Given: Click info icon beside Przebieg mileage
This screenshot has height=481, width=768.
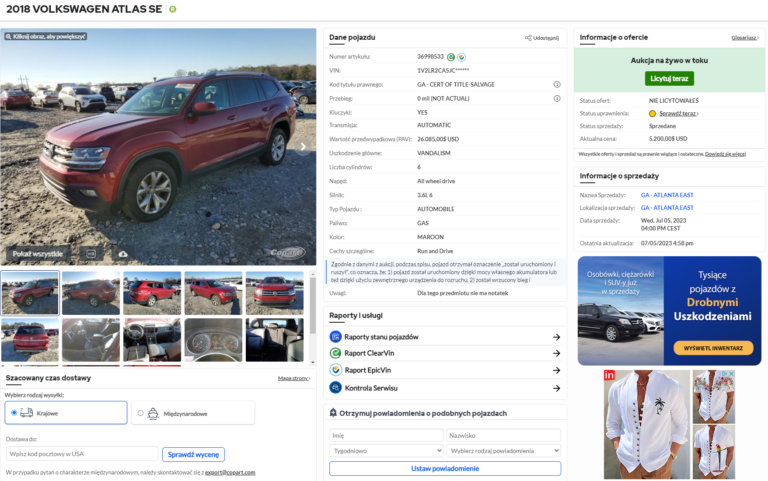Looking at the screenshot, I should click(x=557, y=98).
